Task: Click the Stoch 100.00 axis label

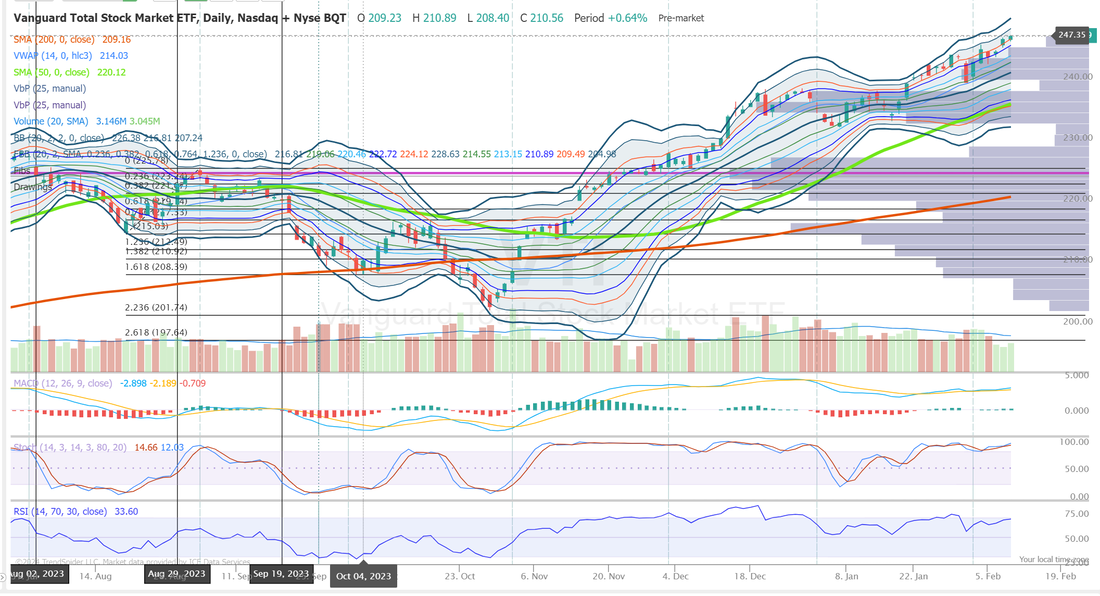Action: (1074, 442)
